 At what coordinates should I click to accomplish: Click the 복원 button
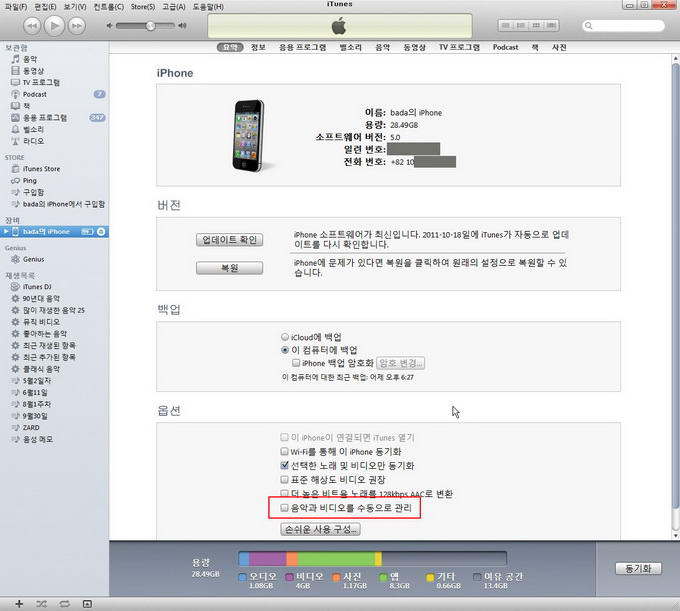(x=229, y=268)
